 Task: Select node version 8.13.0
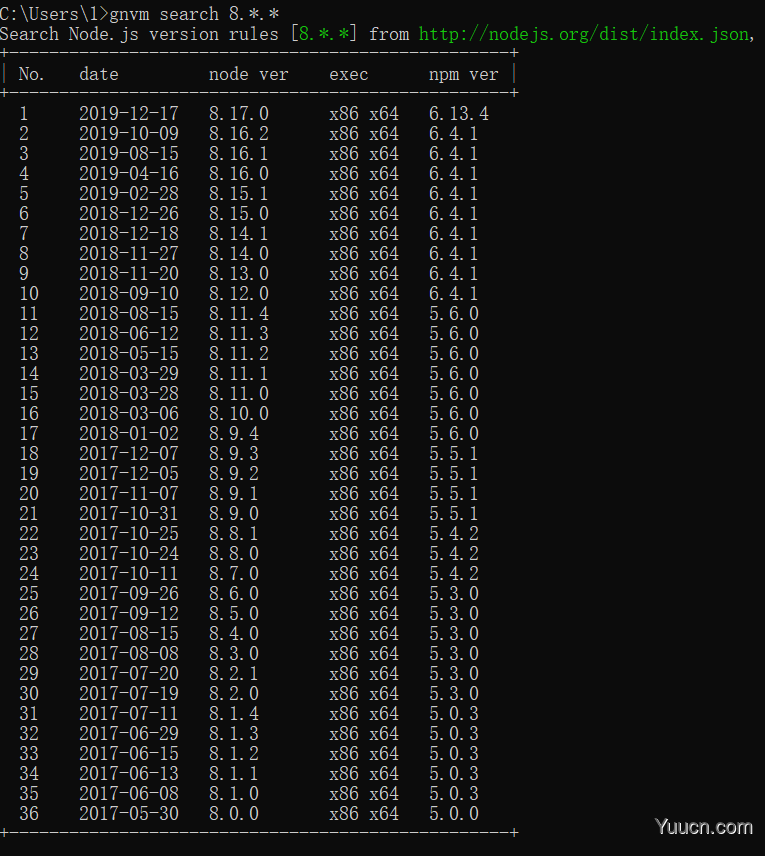(239, 274)
